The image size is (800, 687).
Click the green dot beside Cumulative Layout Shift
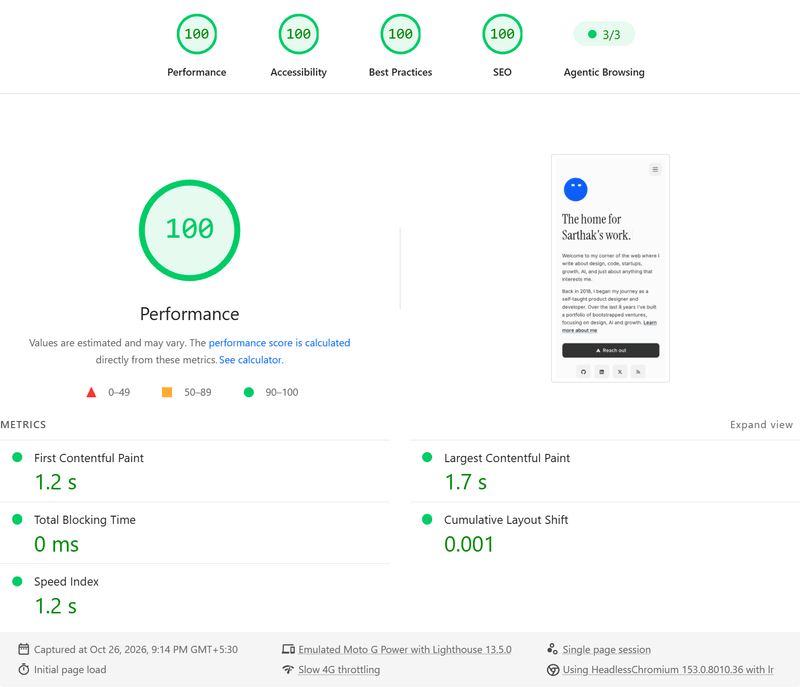(x=427, y=519)
